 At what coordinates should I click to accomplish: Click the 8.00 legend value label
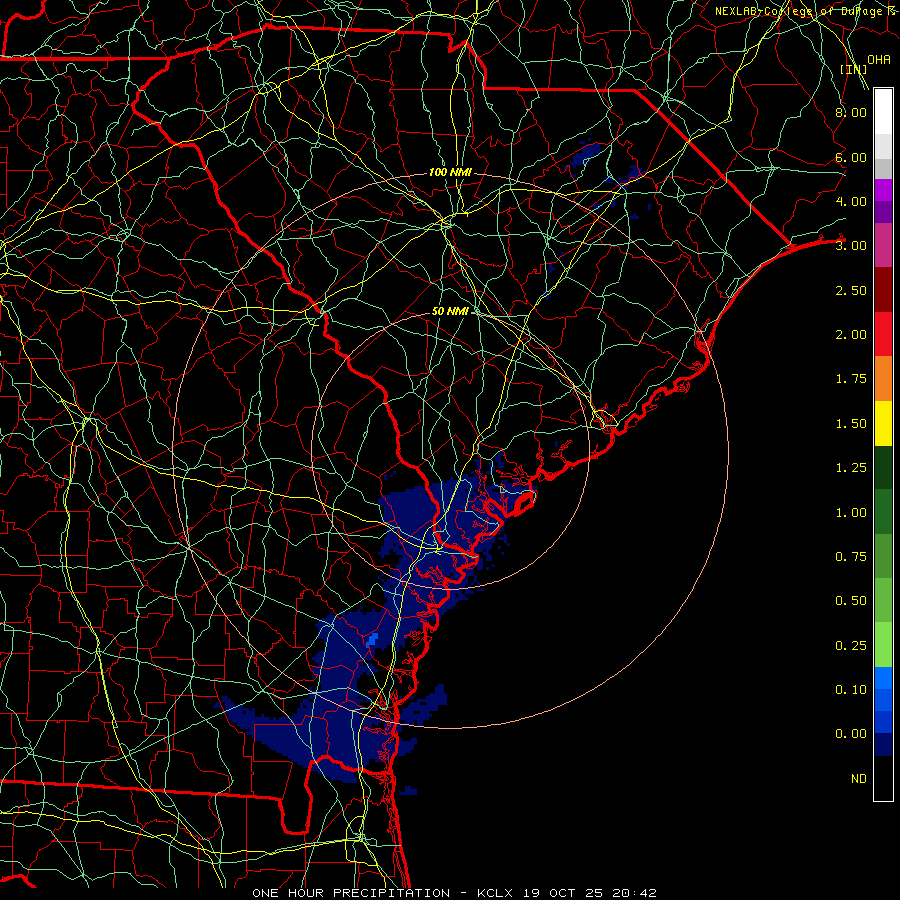click(851, 112)
